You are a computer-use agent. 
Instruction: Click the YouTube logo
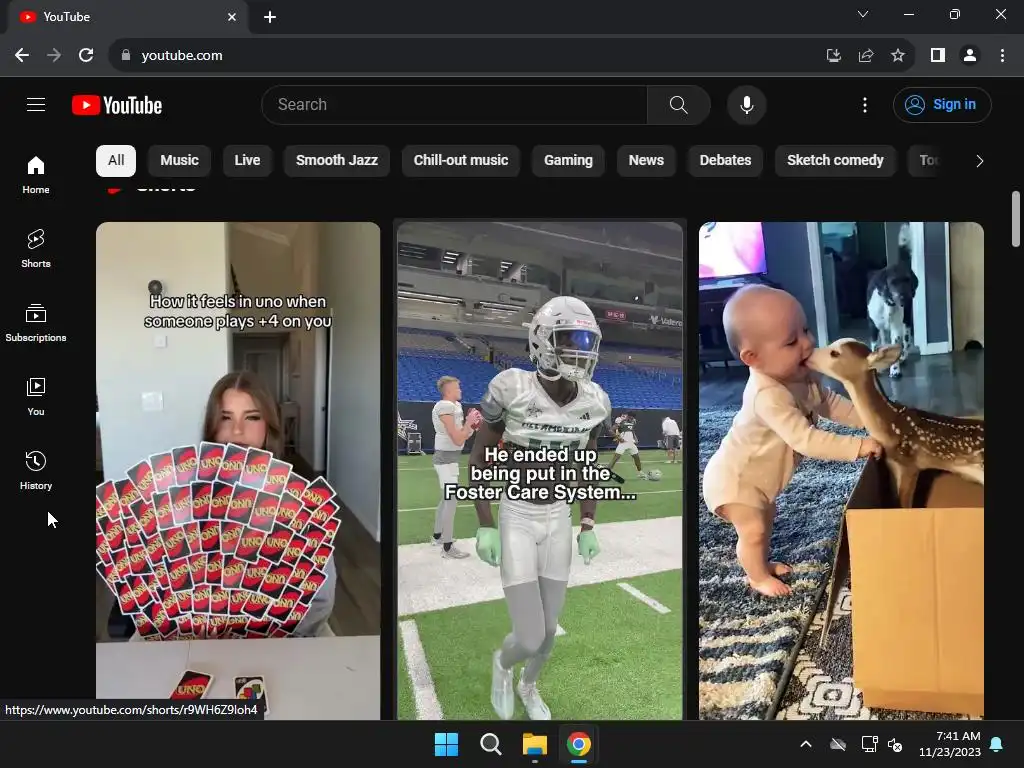tap(117, 105)
